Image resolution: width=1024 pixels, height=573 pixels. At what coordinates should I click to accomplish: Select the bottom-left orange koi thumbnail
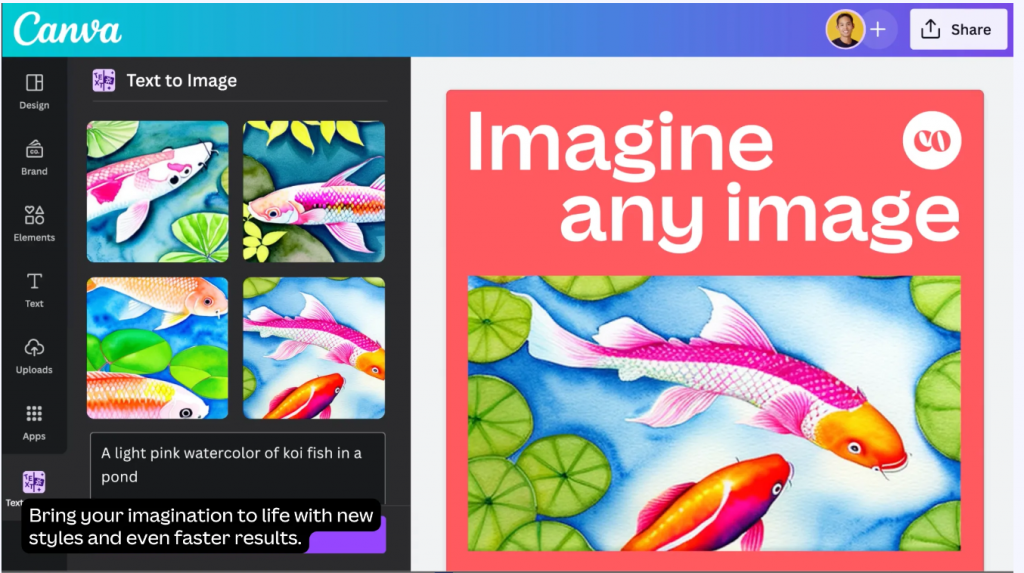click(x=157, y=348)
